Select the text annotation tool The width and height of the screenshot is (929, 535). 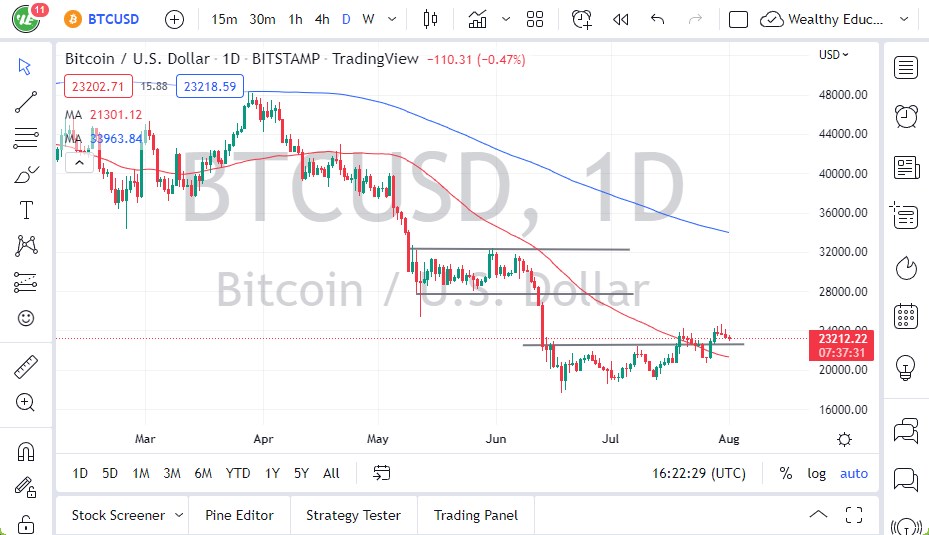[26, 210]
